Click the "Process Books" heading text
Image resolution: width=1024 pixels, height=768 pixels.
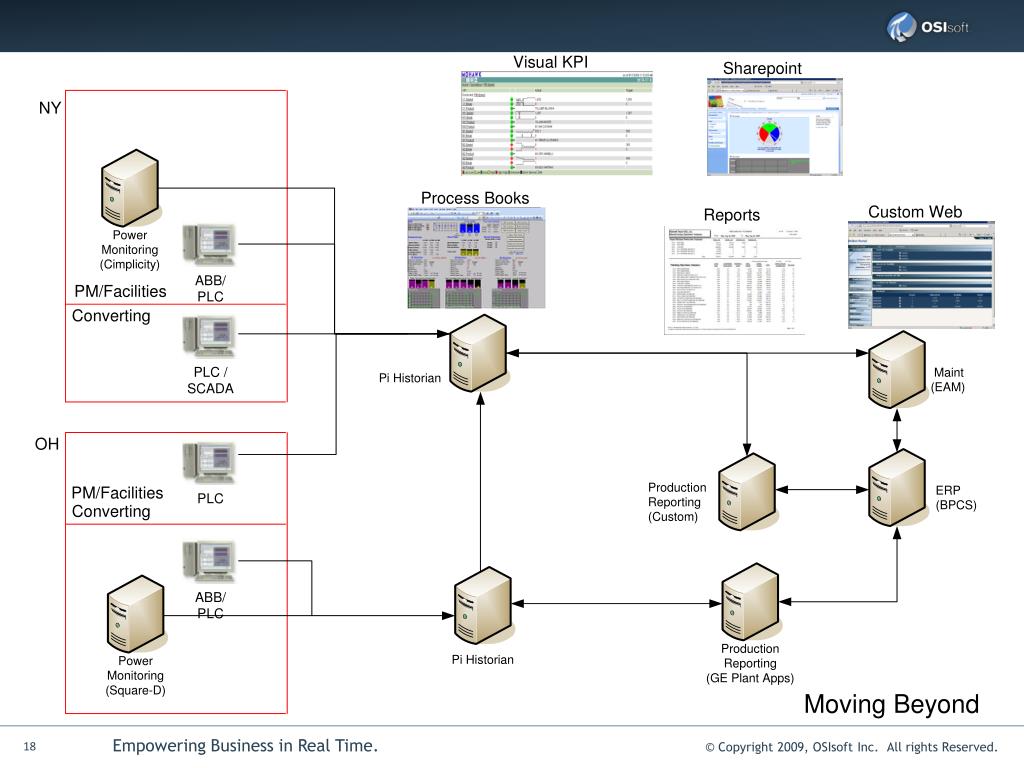point(475,198)
